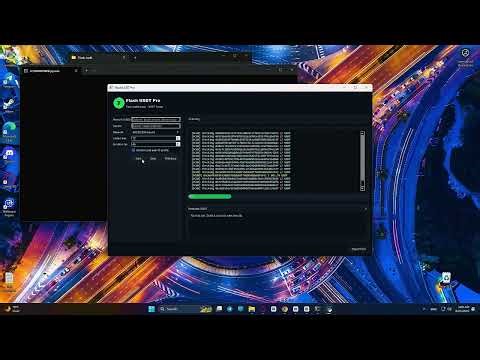Screen dimensions: 480x360
Task: Click the third action button beside Stop
Action: [x=170, y=158]
